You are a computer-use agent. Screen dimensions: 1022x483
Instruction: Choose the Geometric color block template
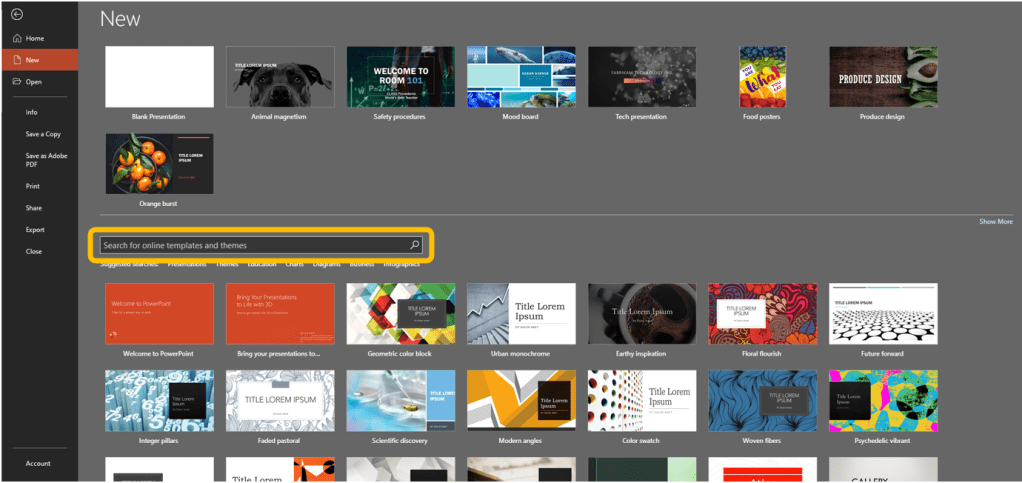[400, 314]
